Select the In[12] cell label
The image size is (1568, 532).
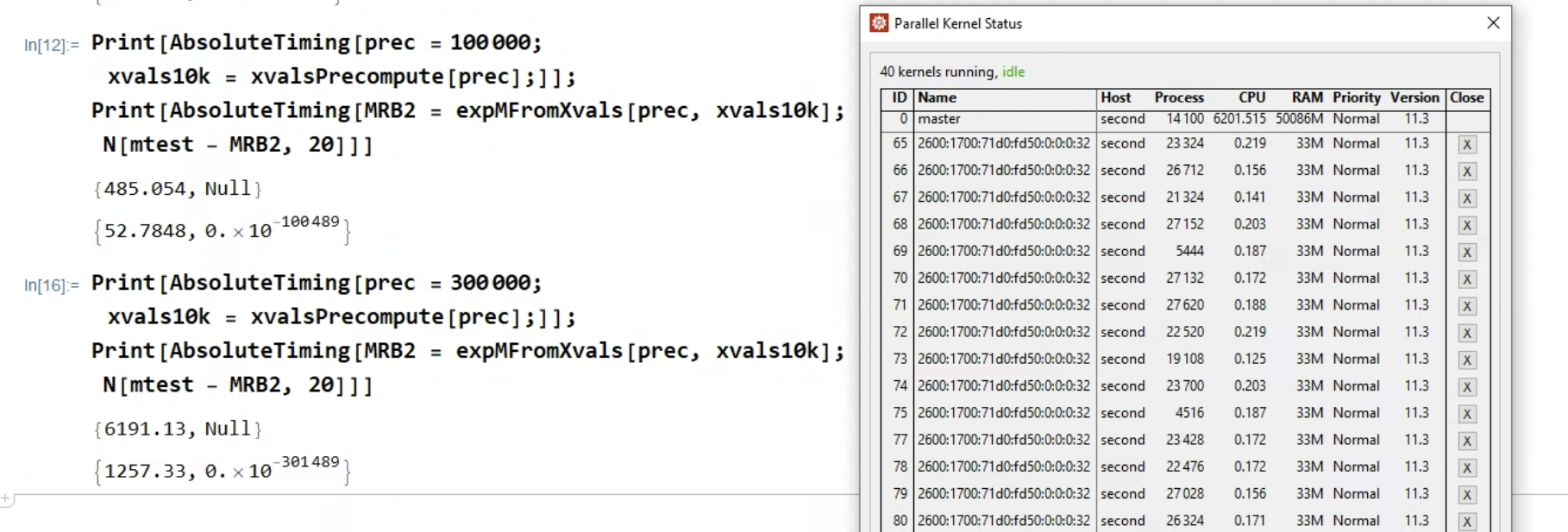coord(51,45)
